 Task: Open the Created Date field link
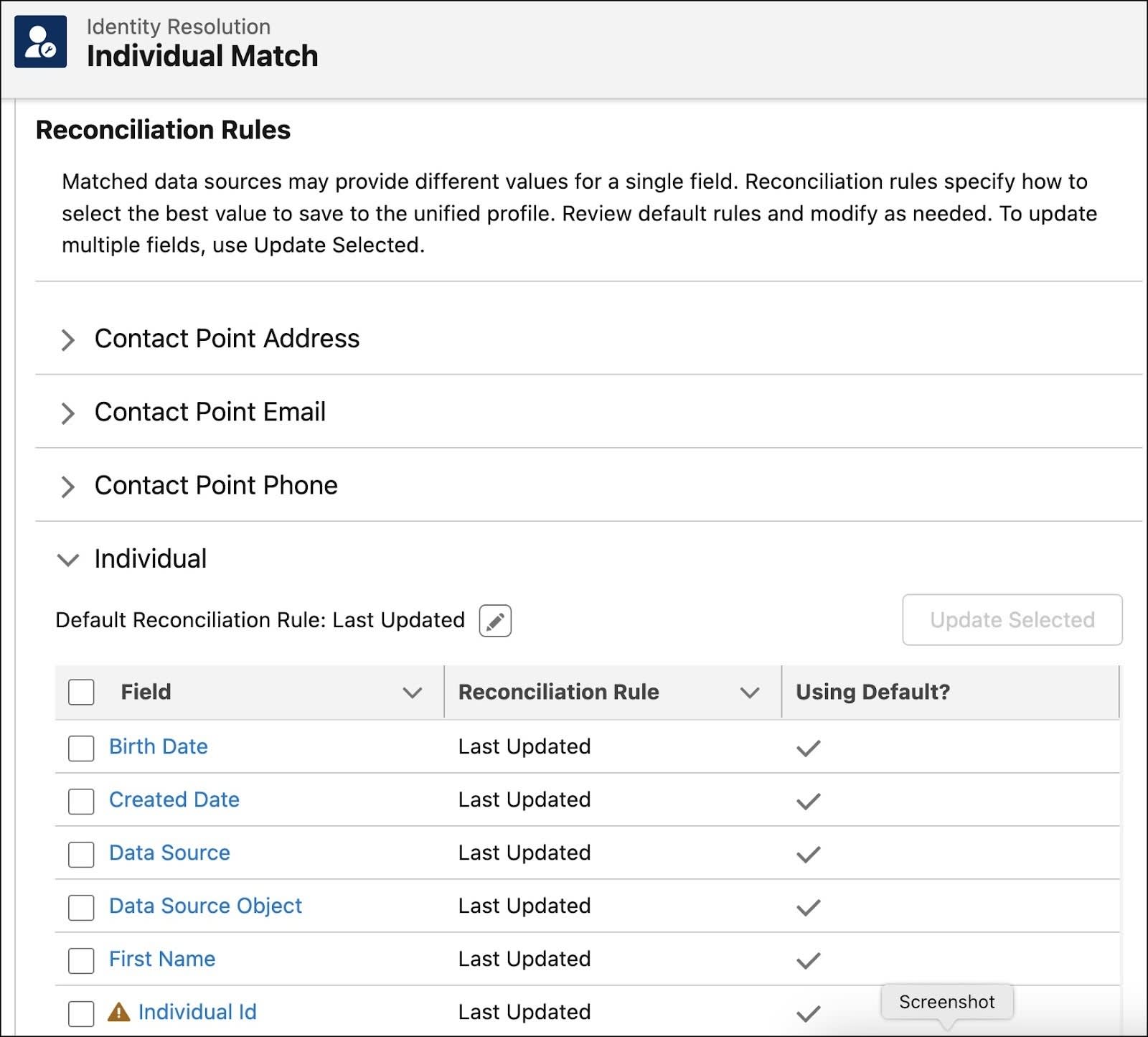pyautogui.click(x=174, y=799)
